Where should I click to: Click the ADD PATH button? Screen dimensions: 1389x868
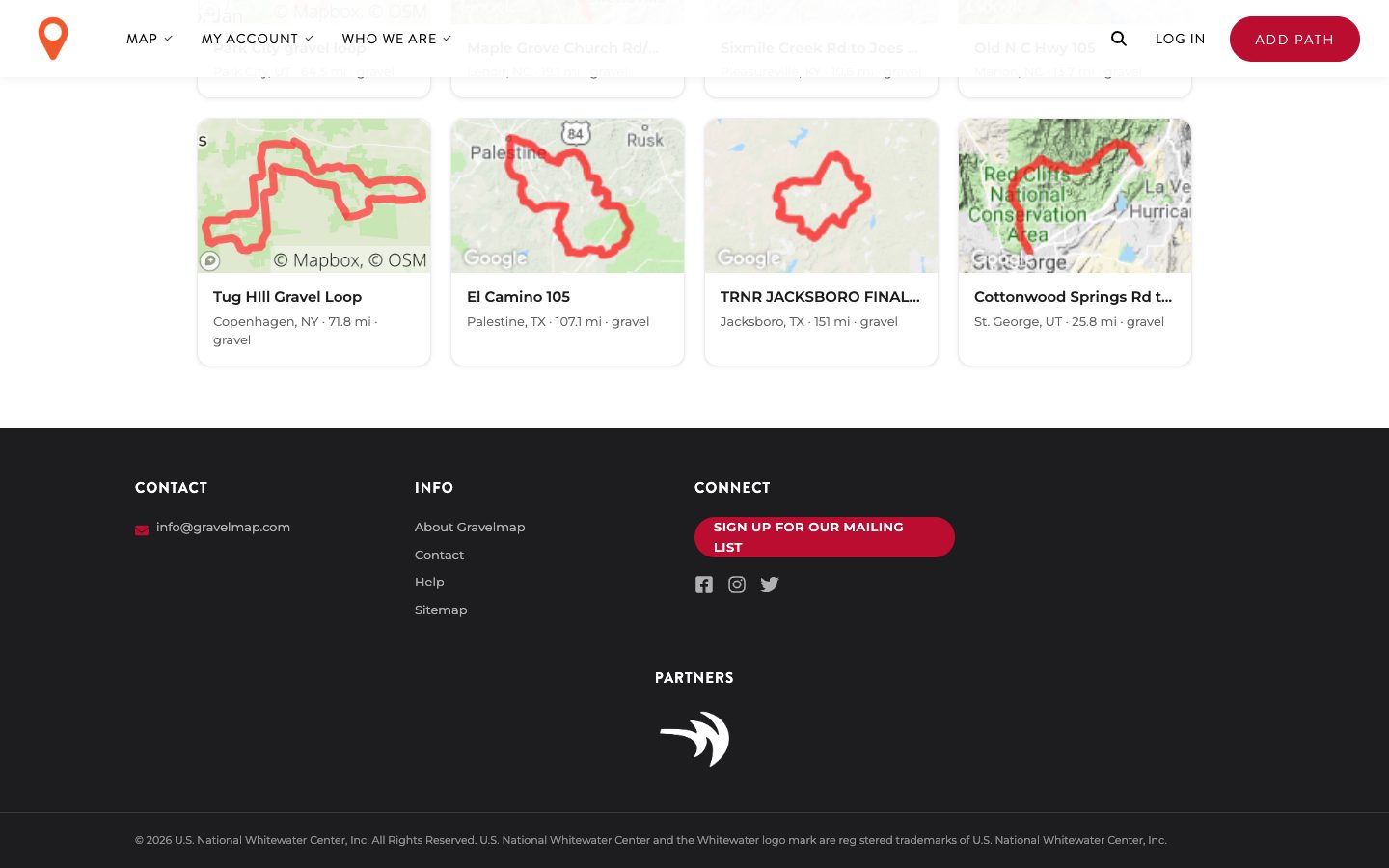1294,39
